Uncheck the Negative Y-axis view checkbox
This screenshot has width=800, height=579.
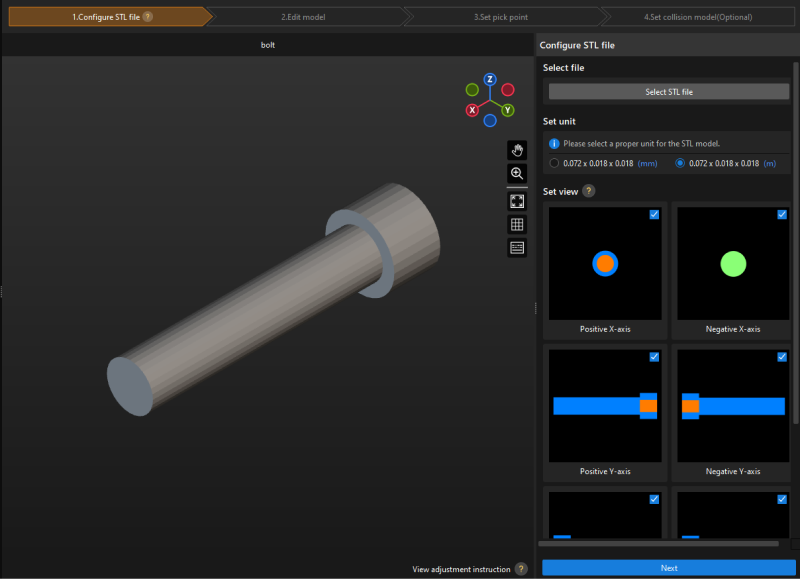781,356
